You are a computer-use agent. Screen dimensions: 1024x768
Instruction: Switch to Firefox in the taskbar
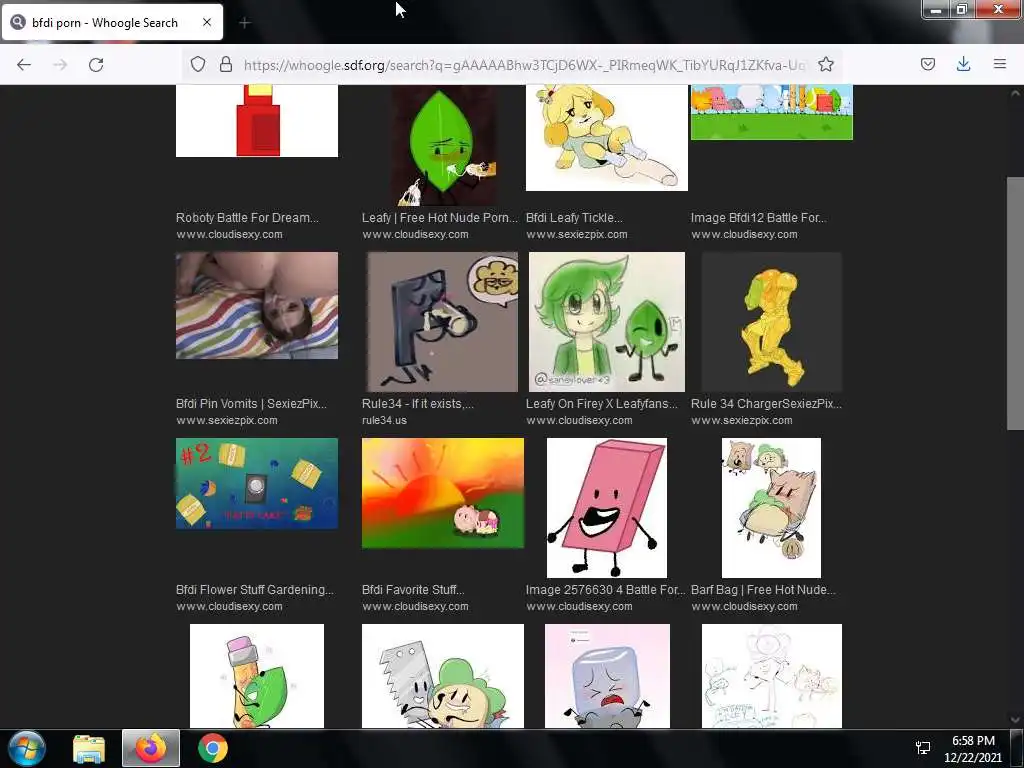click(x=151, y=748)
